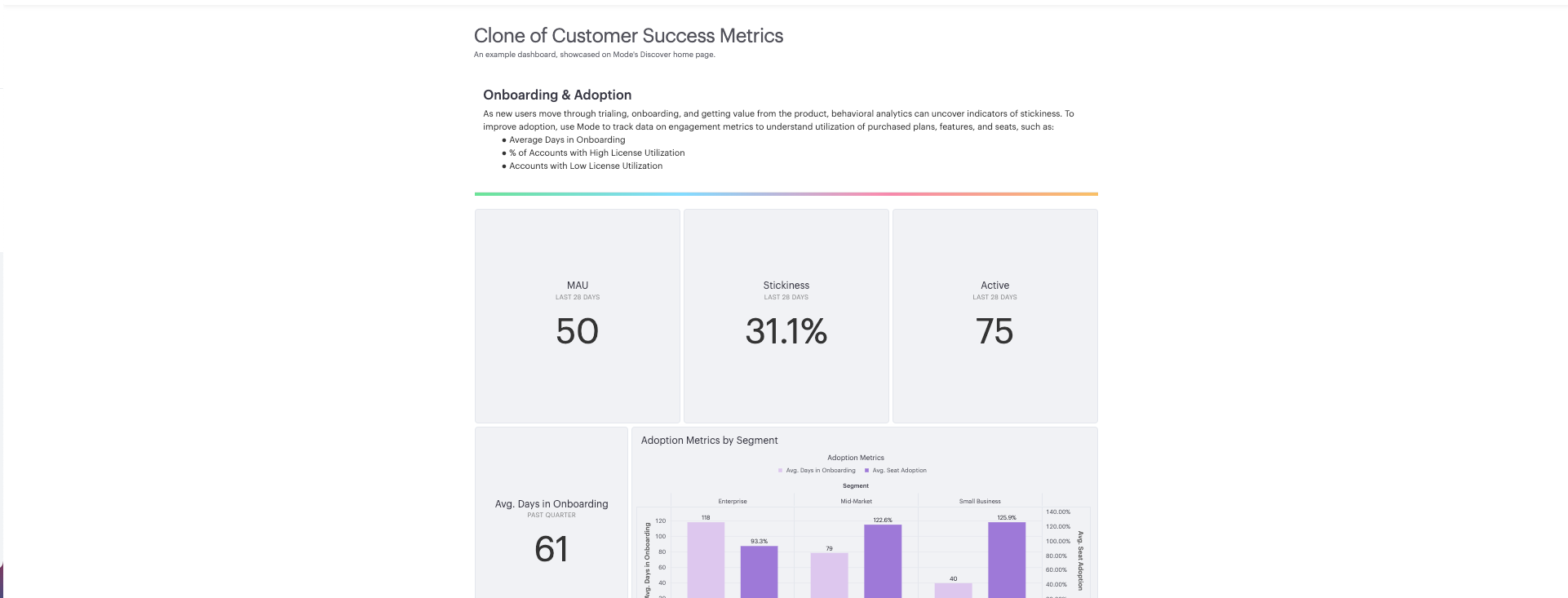Viewport: 1568px width, 598px height.
Task: Click the Small Business bar showing 125.9%
Action: click(x=1008, y=563)
